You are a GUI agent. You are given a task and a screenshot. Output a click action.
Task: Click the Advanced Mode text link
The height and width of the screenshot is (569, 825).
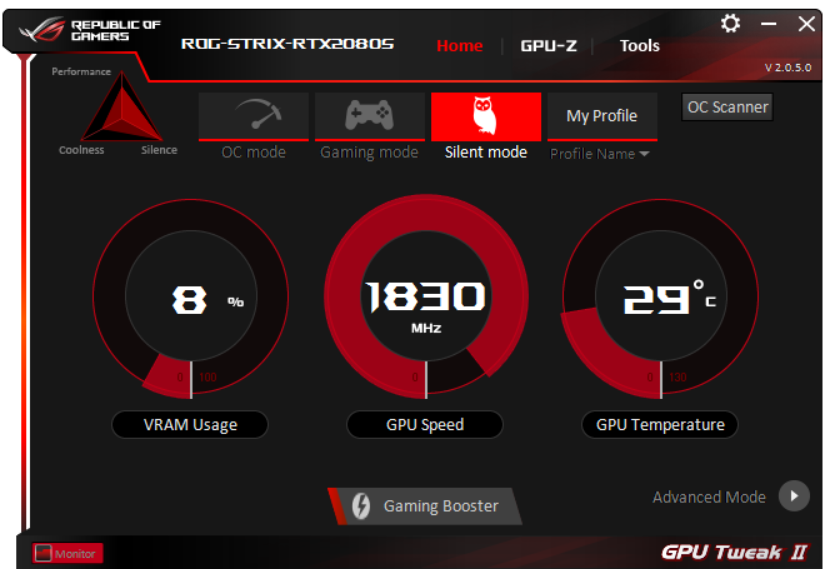pos(709,497)
